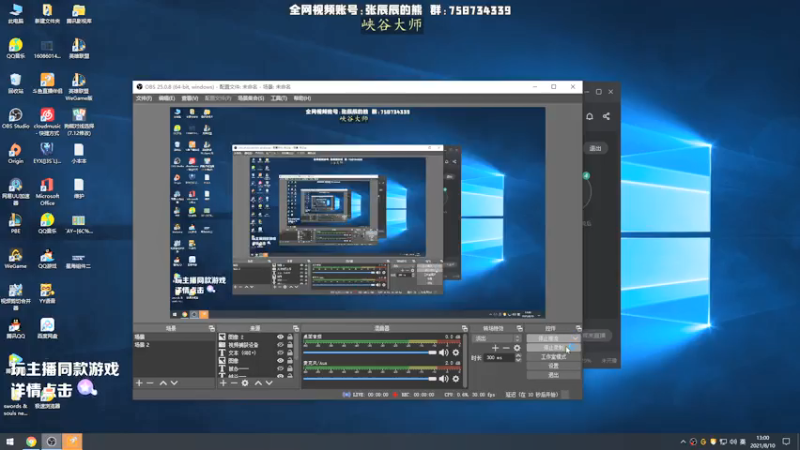Toggle lock on the text (GDI+) source
The height and width of the screenshot is (450, 800).
pos(290,353)
